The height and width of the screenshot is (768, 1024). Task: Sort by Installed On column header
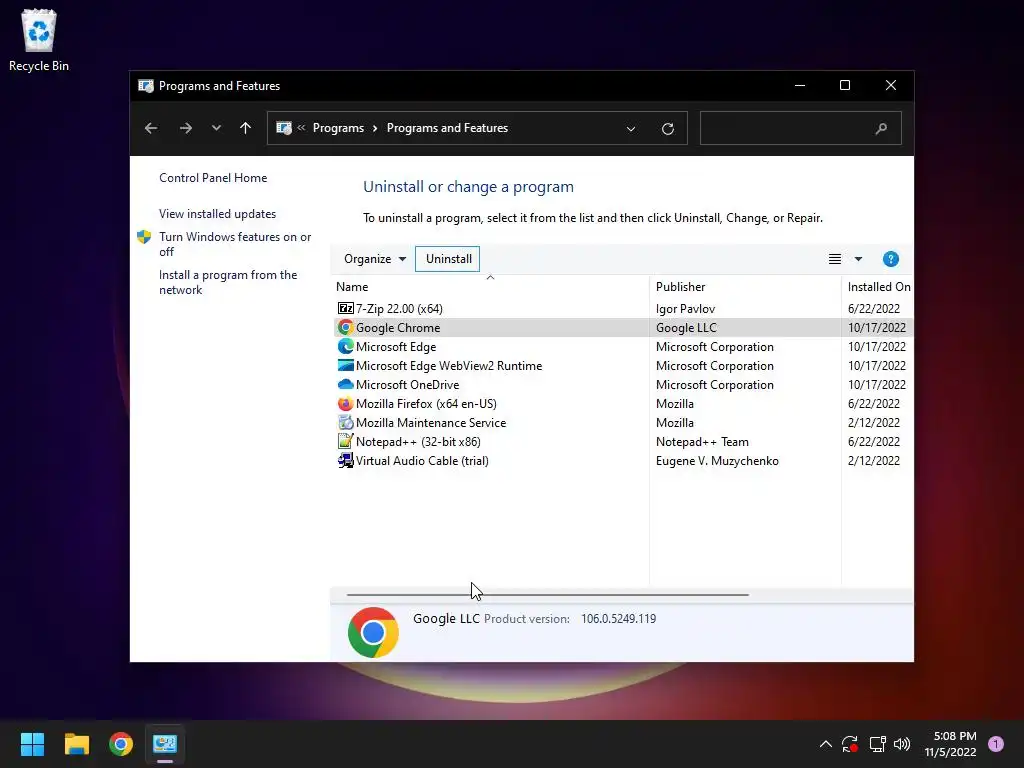click(878, 287)
